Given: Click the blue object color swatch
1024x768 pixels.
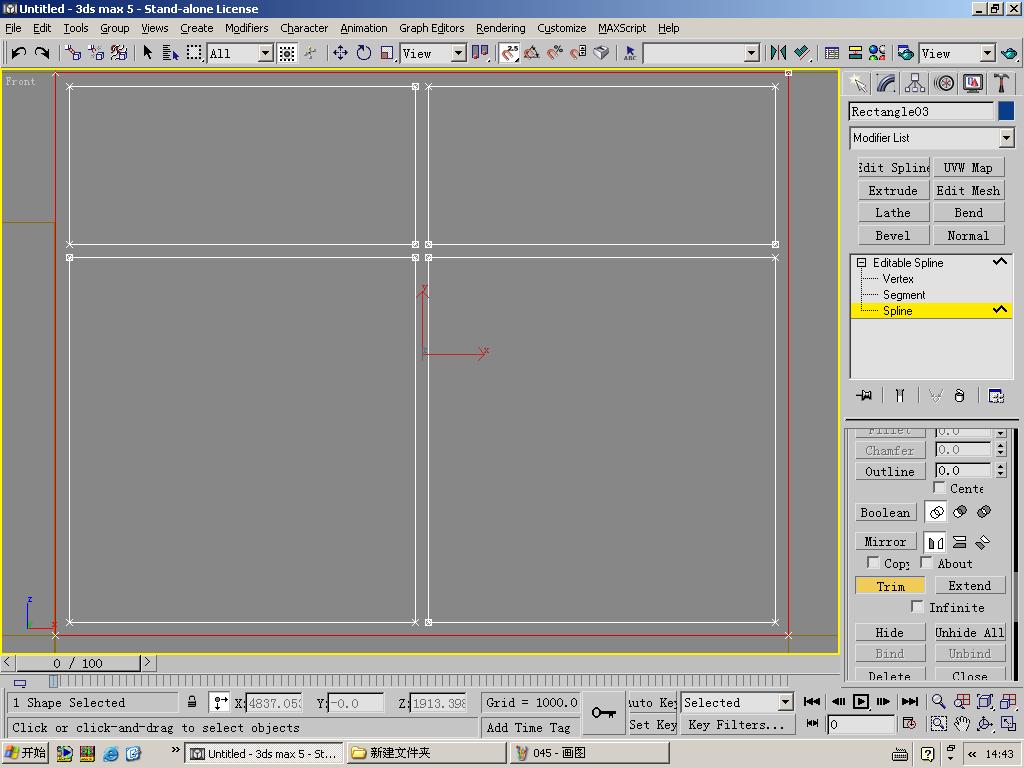Looking at the screenshot, I should pos(1006,112).
